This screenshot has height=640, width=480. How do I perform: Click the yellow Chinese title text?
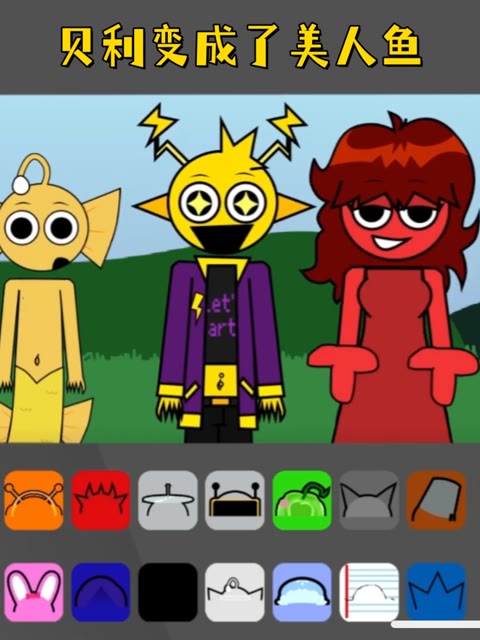pyautogui.click(x=241, y=46)
